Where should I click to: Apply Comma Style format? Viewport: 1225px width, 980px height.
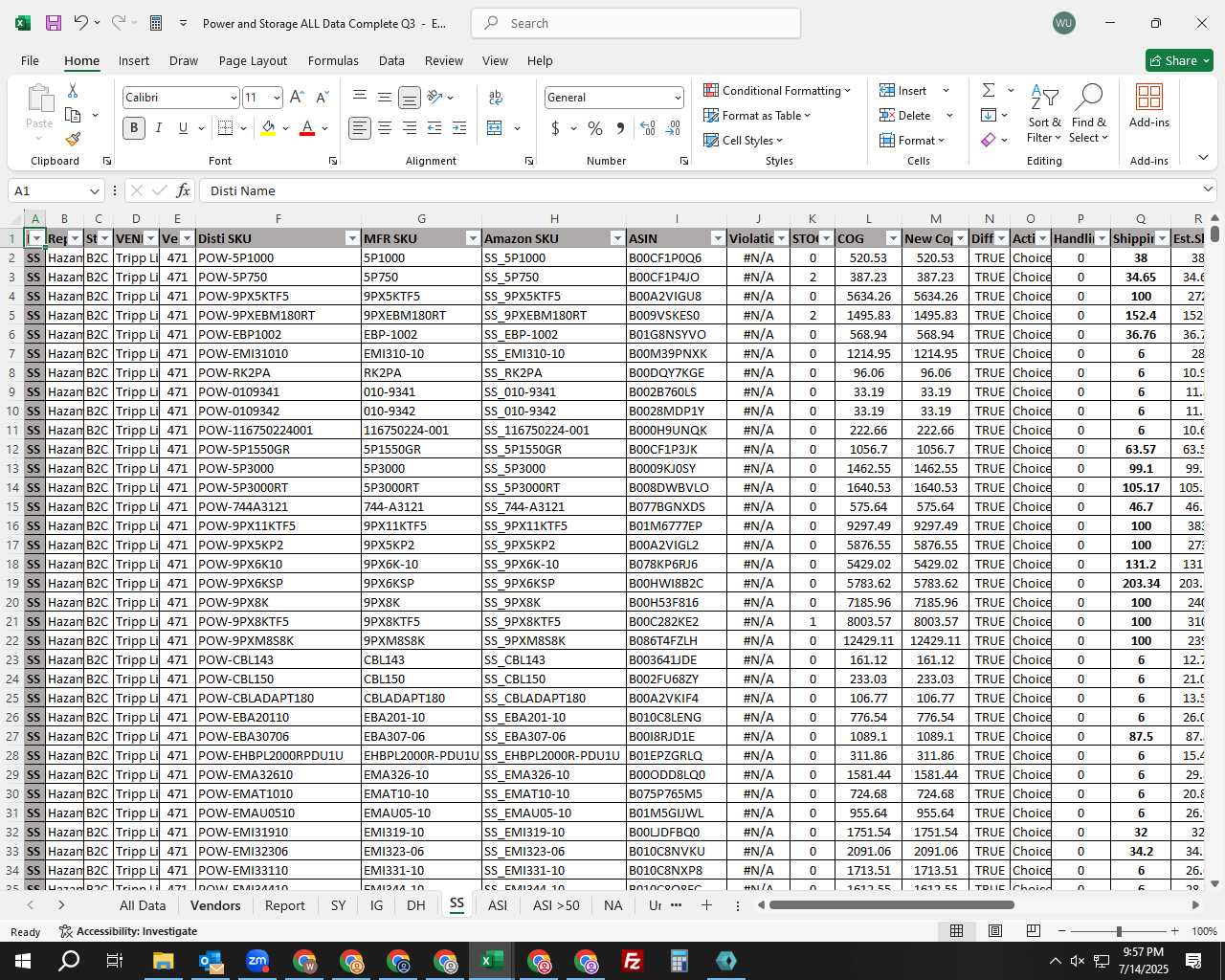click(x=620, y=128)
